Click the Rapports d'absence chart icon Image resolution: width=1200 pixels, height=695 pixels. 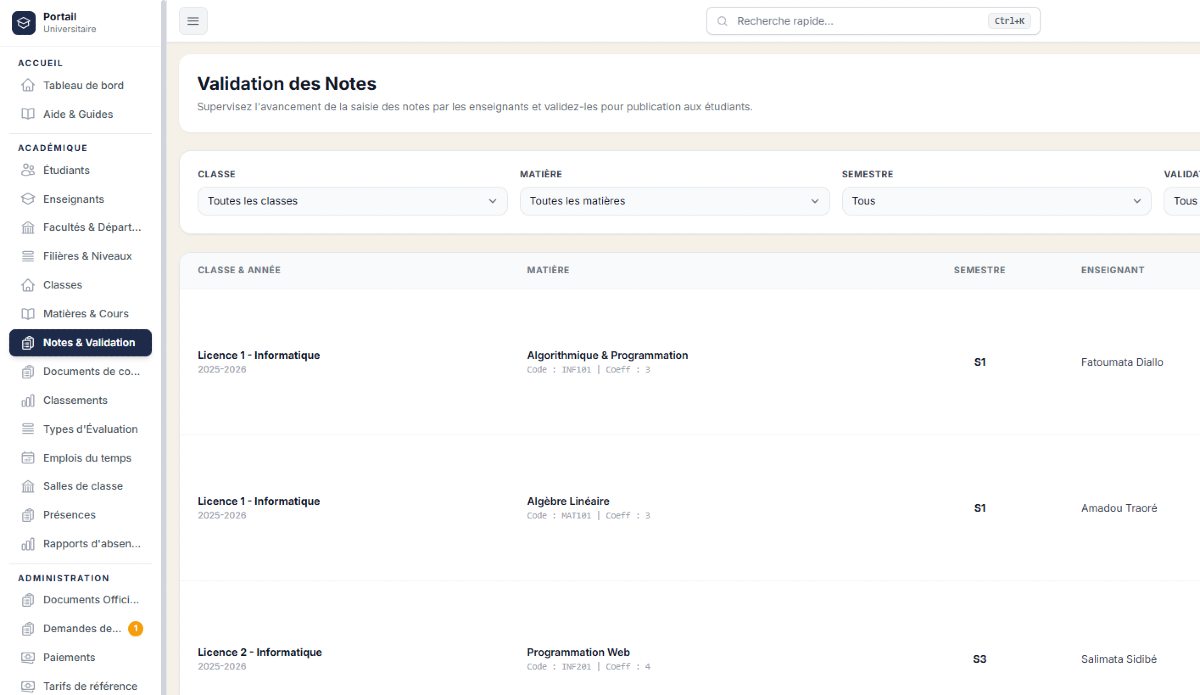click(x=28, y=544)
